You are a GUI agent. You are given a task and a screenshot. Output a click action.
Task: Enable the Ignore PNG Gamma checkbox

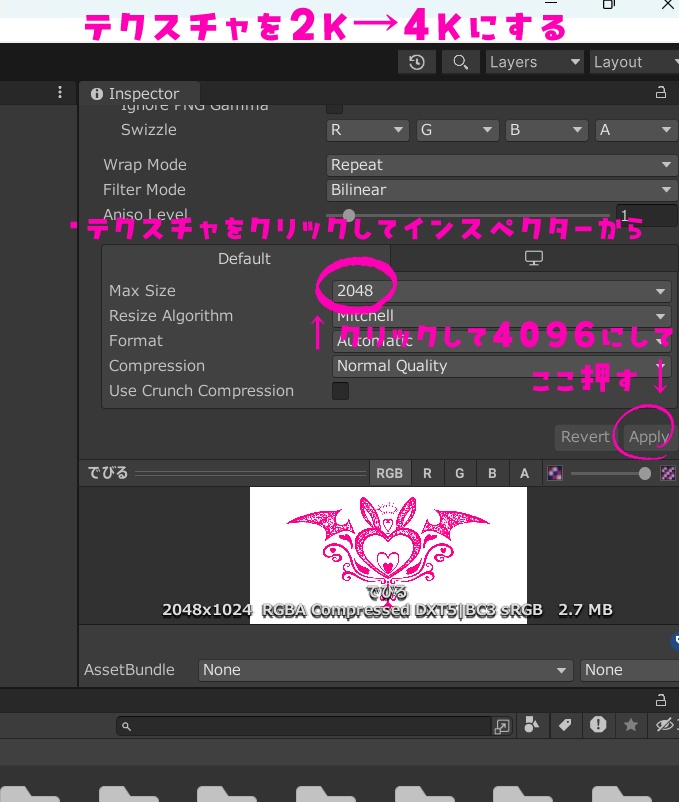coord(334,108)
